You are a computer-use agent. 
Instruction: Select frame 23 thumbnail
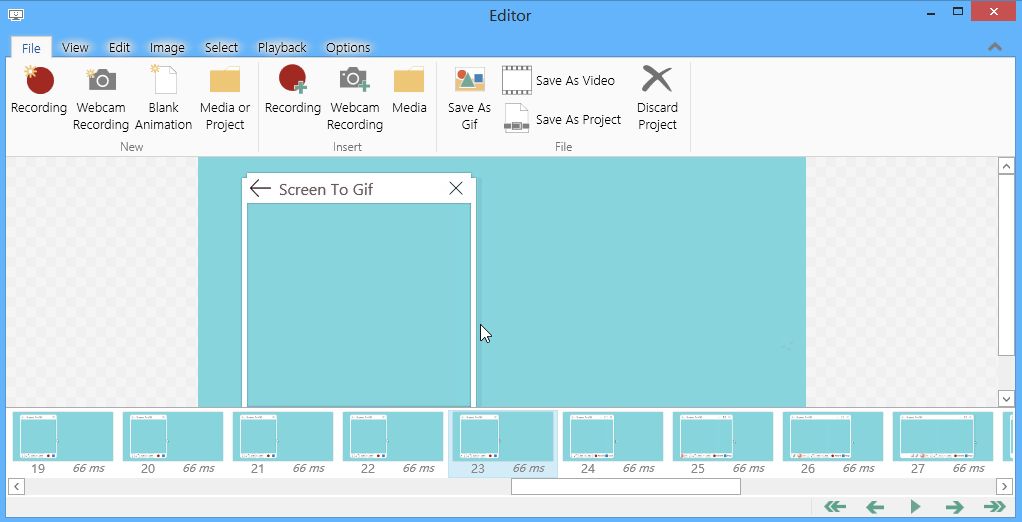pos(503,444)
